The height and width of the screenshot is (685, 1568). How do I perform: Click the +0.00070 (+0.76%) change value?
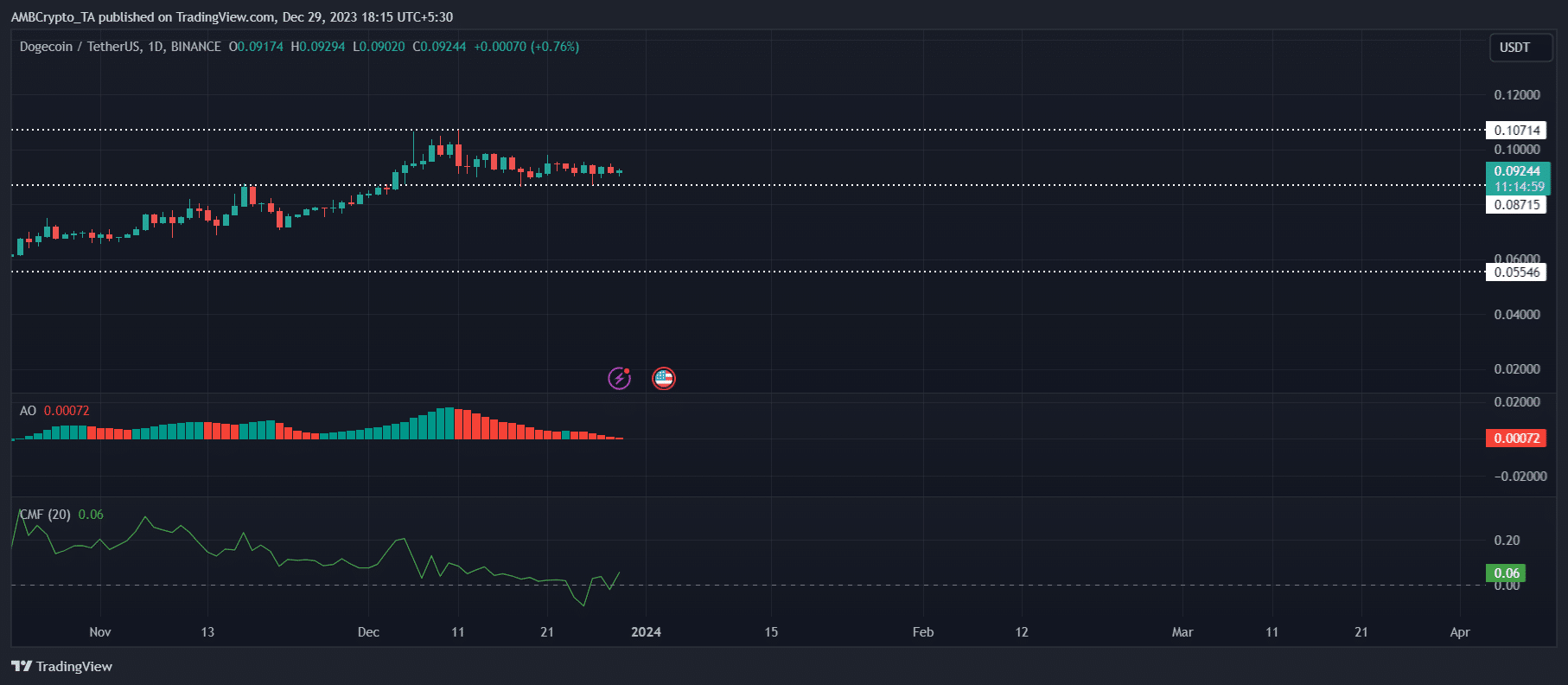(526, 47)
